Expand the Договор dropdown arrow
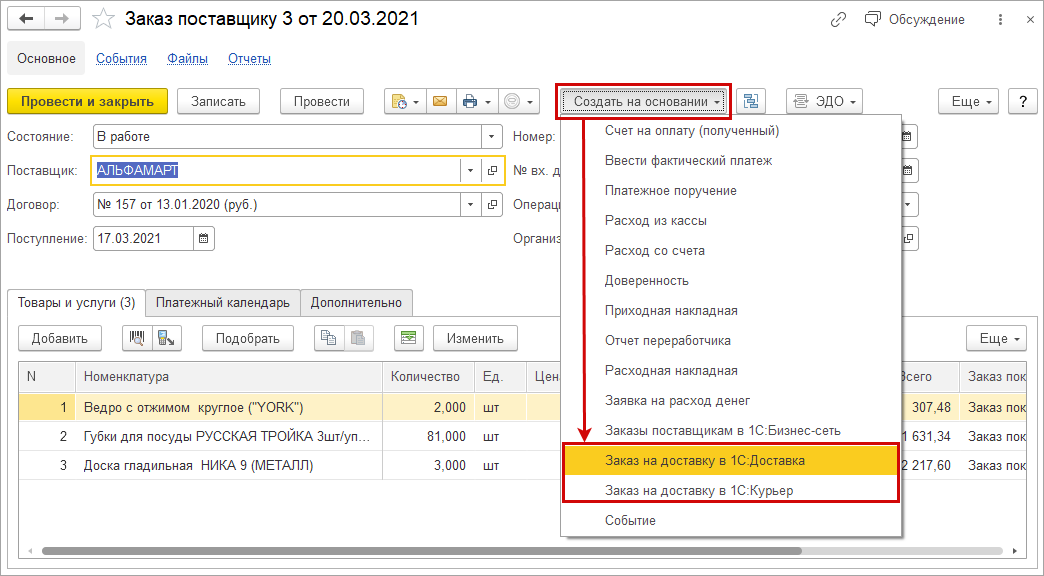 point(470,204)
